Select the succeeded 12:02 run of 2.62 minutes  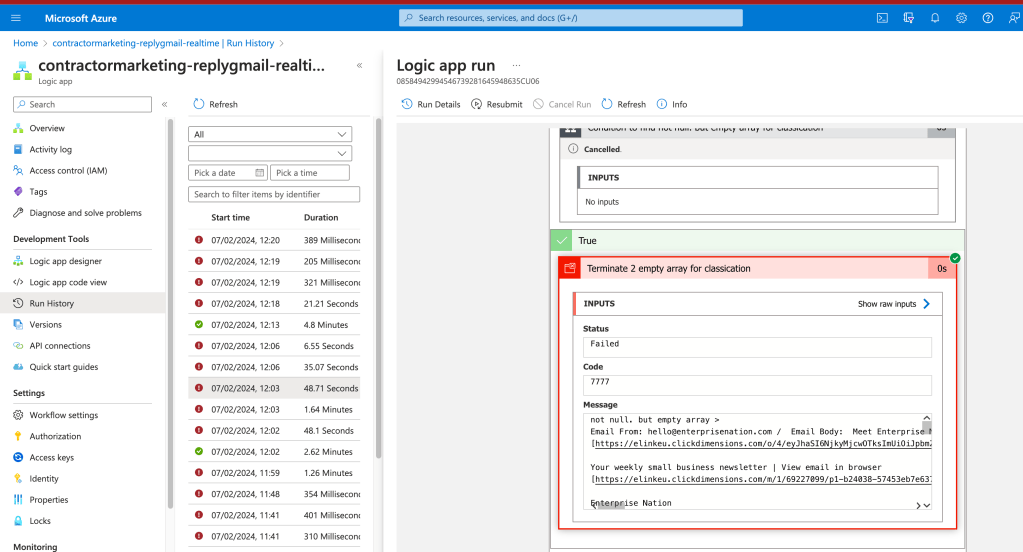coord(274,452)
